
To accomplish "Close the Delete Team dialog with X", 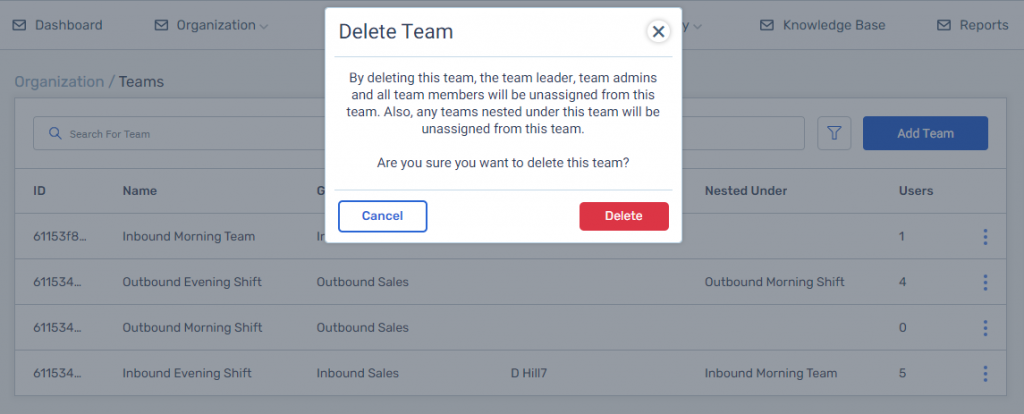I will (658, 31).
